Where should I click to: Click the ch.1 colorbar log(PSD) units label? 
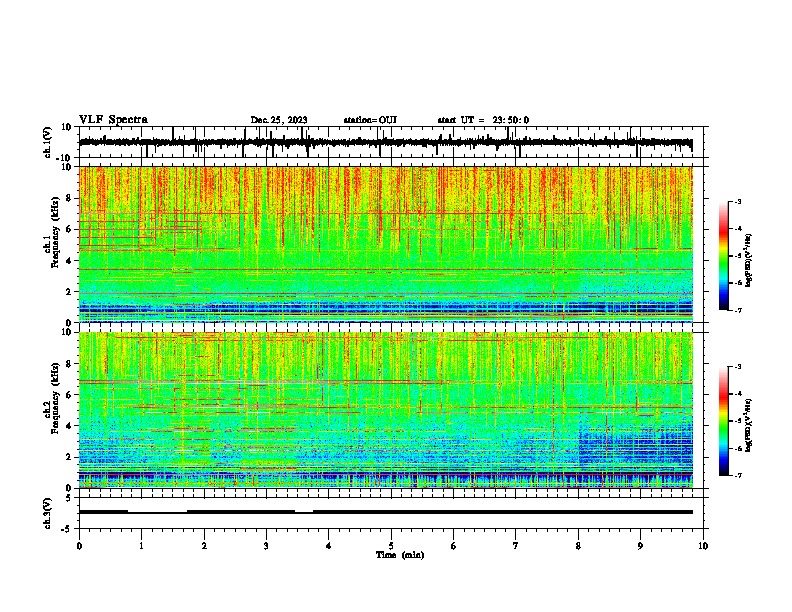(x=749, y=260)
